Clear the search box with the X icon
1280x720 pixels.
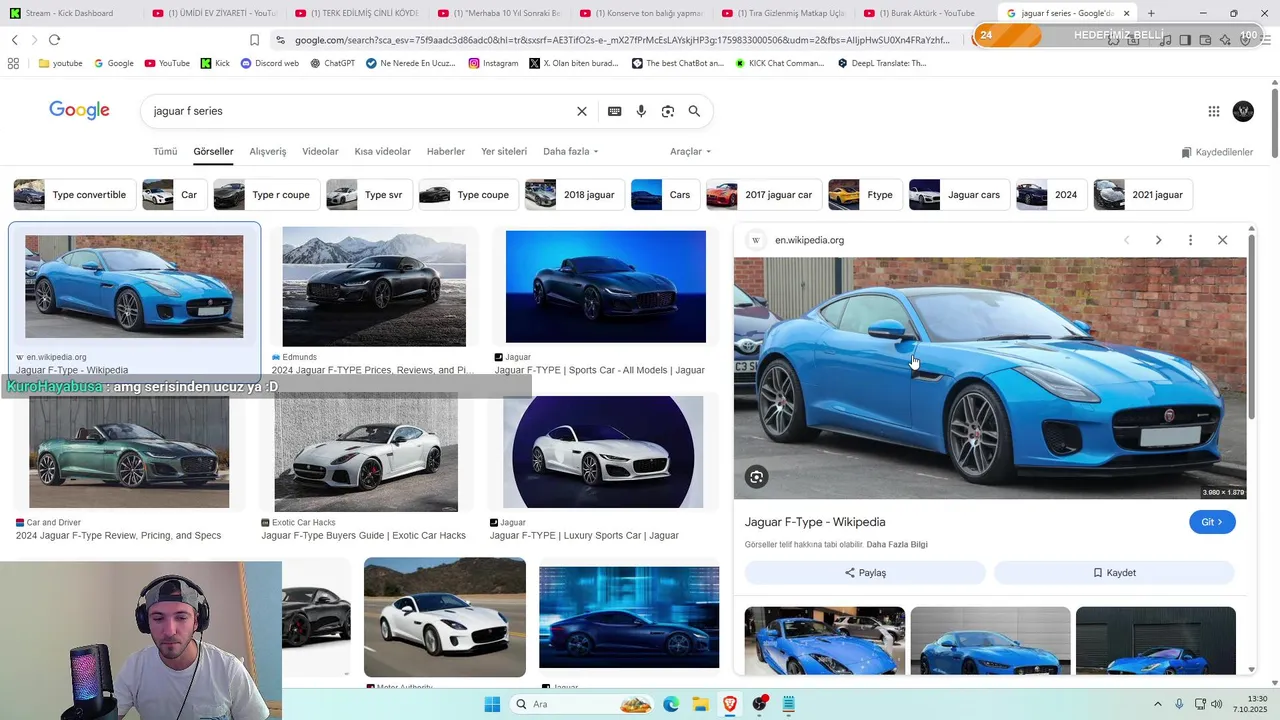coord(582,111)
